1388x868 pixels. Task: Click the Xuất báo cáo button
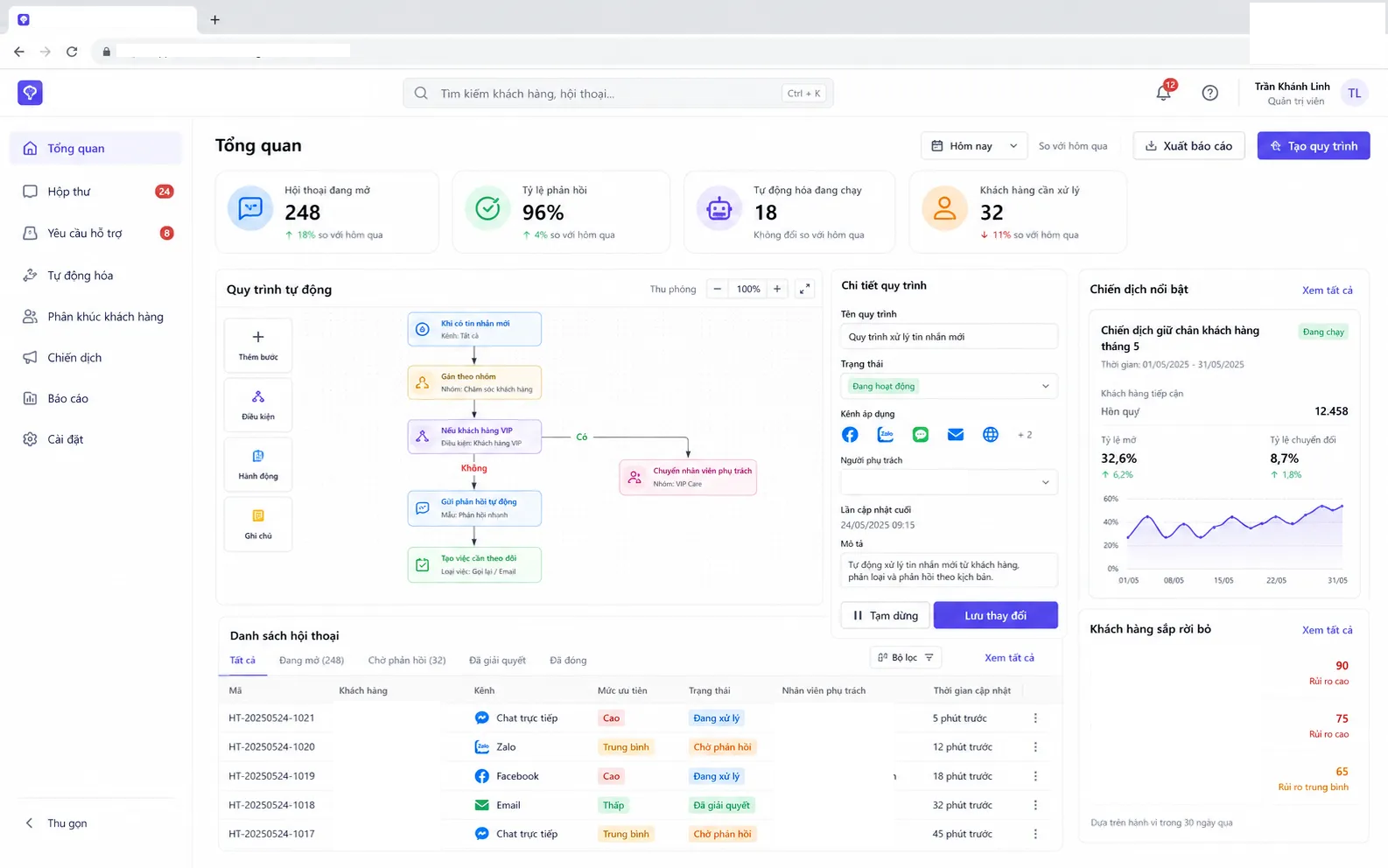(x=1188, y=146)
